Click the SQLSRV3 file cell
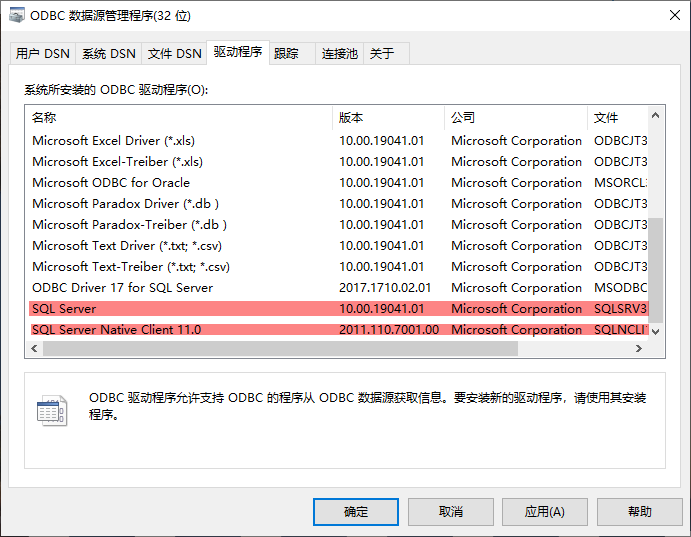Screen dimensions: 691x537 pyautogui.click(x=621, y=309)
